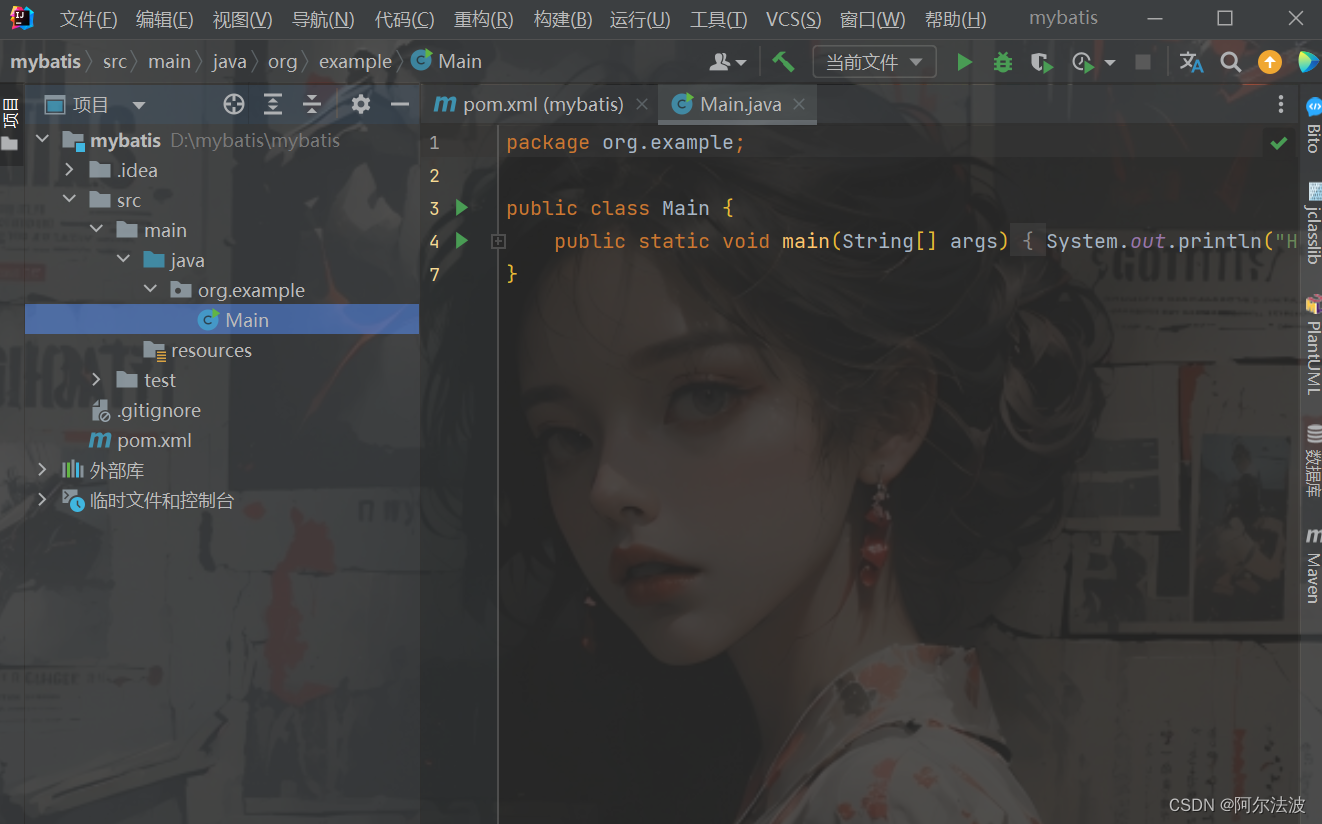
Task: Run the application with the green Run button
Action: point(963,61)
